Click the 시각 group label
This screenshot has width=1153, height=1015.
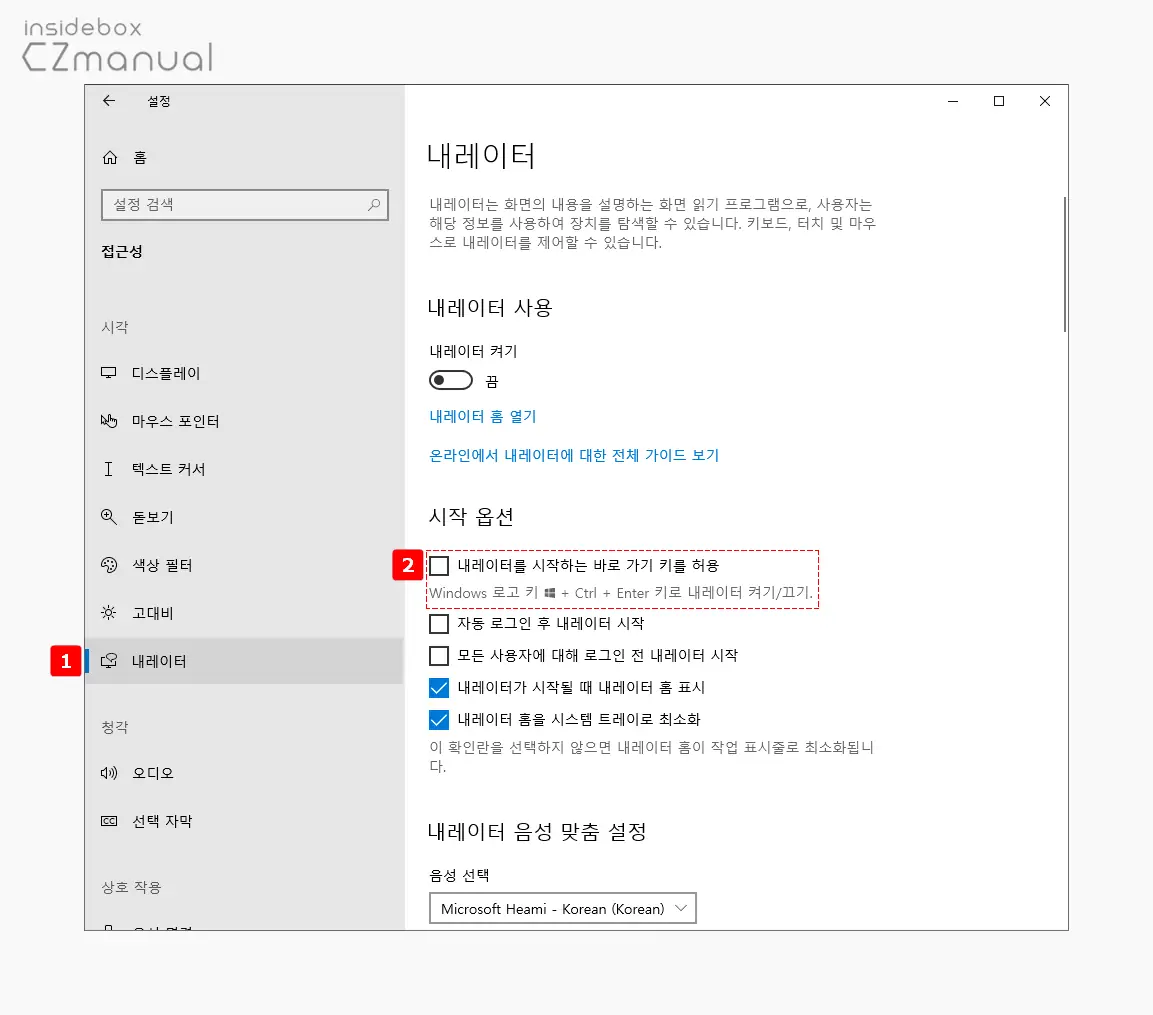coord(115,327)
